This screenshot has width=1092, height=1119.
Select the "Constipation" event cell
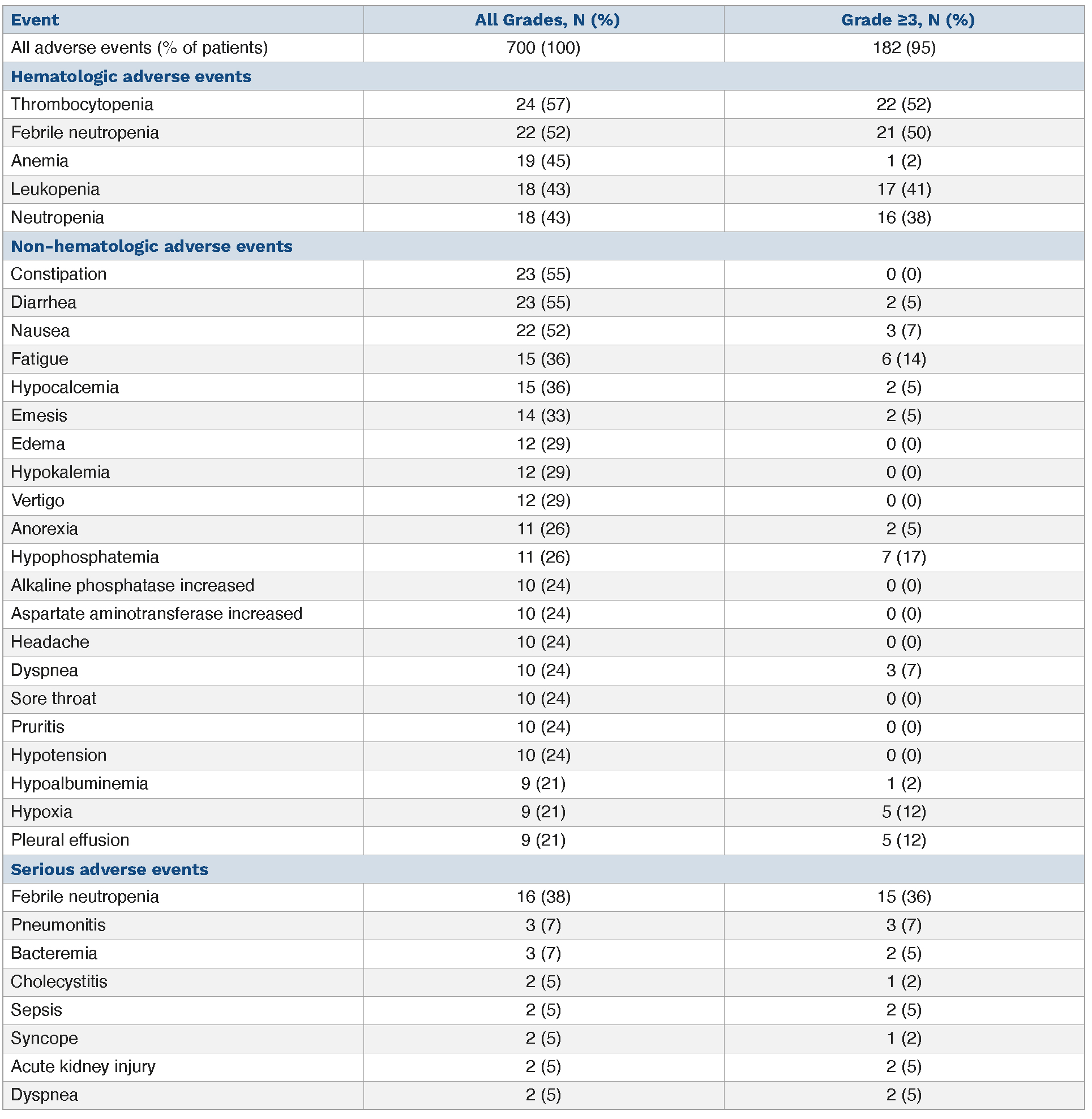click(x=58, y=274)
